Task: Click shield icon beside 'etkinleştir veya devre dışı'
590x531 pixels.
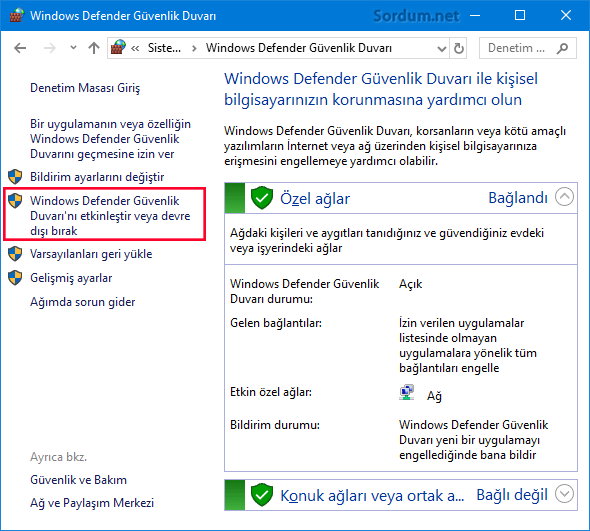Action: click(15, 201)
